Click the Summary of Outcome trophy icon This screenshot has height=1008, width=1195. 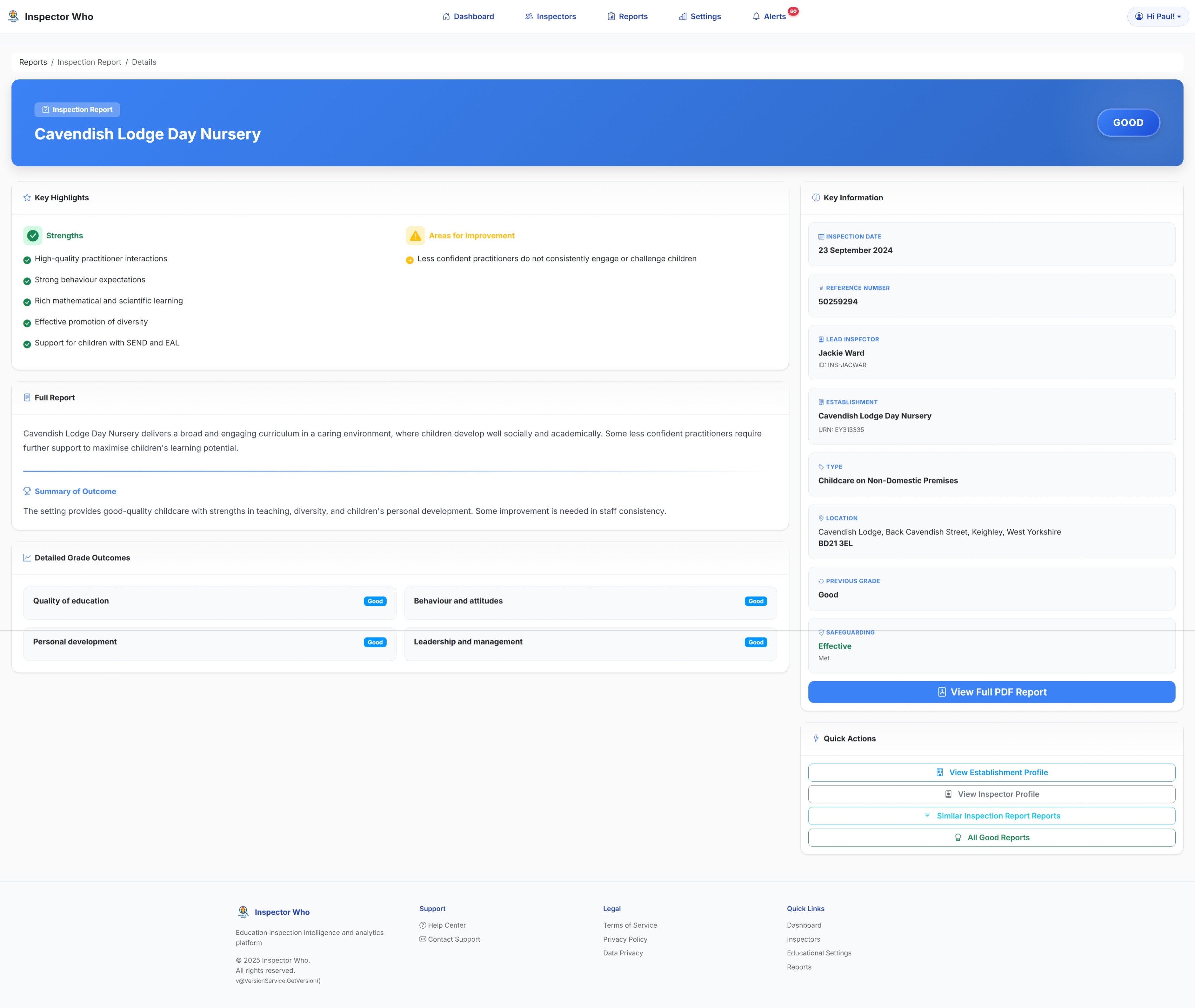click(x=27, y=491)
